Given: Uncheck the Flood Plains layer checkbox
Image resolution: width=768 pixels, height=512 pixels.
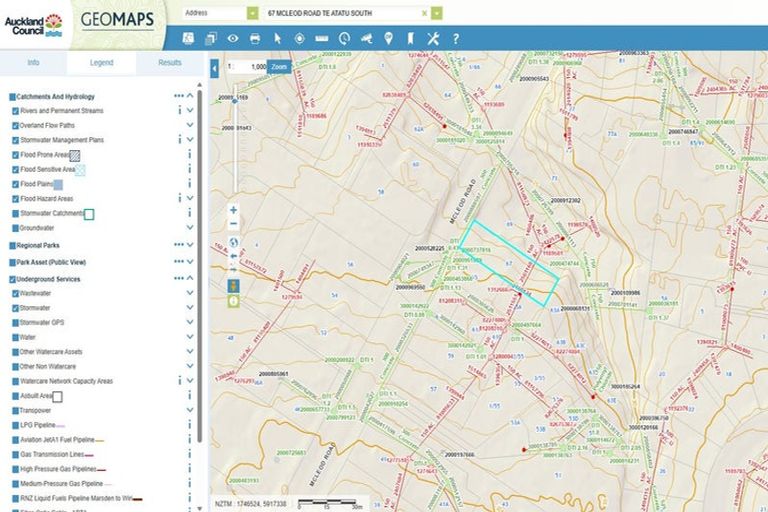Looking at the screenshot, I should (x=16, y=184).
